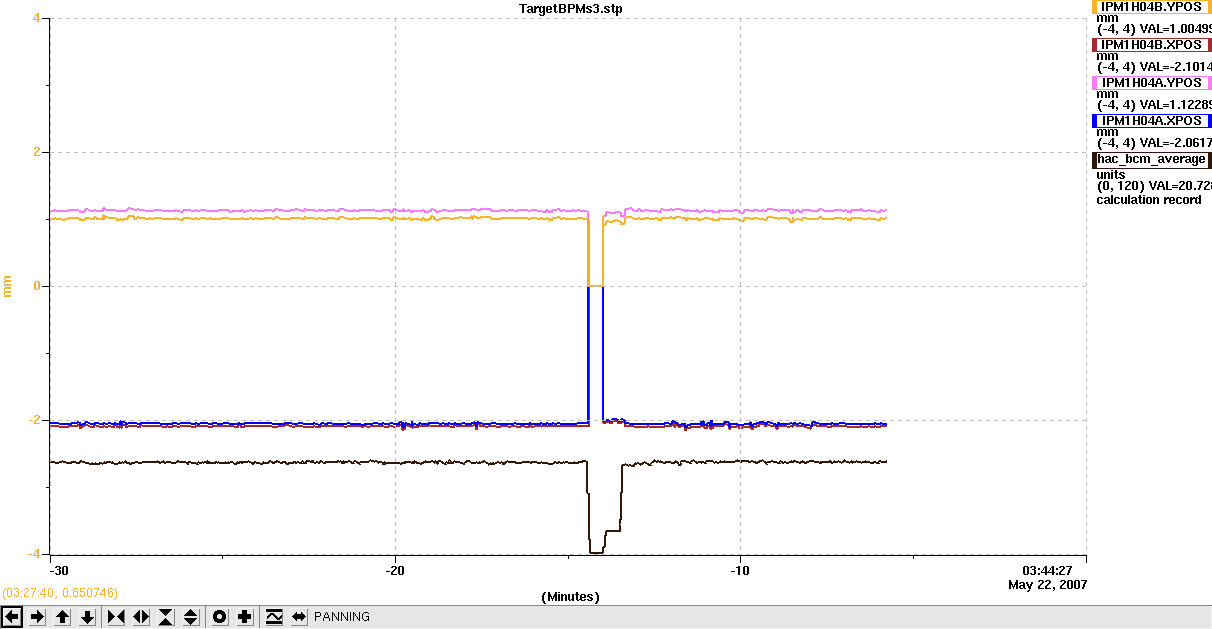Click the horizontal expand zoom icon
The image size is (1212, 629).
[141, 617]
